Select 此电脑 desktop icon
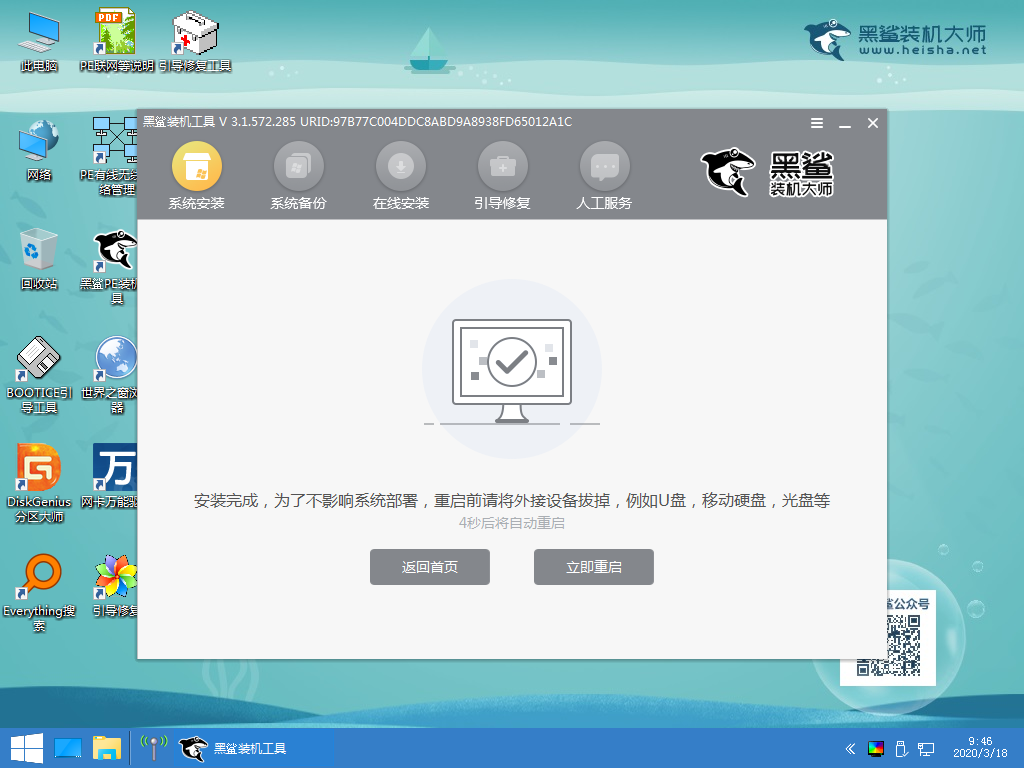The width and height of the screenshot is (1024, 768). point(39,40)
